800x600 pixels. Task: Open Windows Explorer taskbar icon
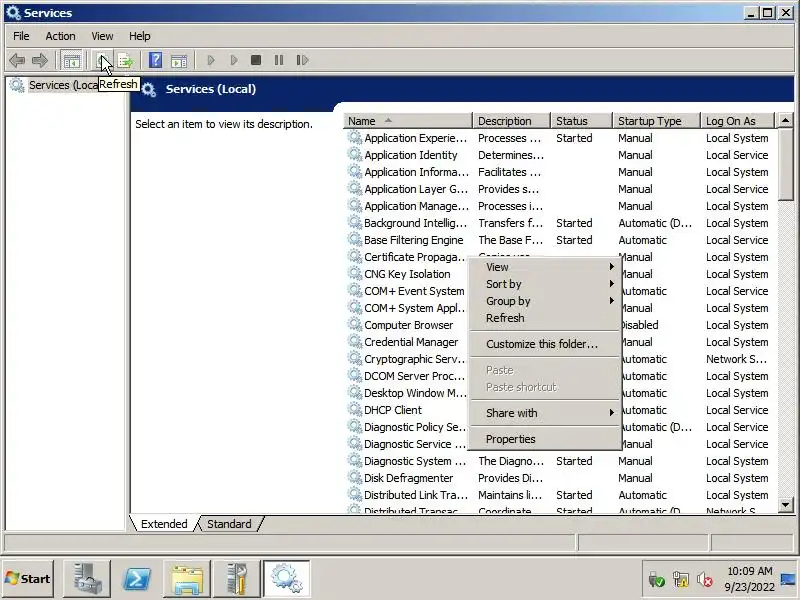187,579
